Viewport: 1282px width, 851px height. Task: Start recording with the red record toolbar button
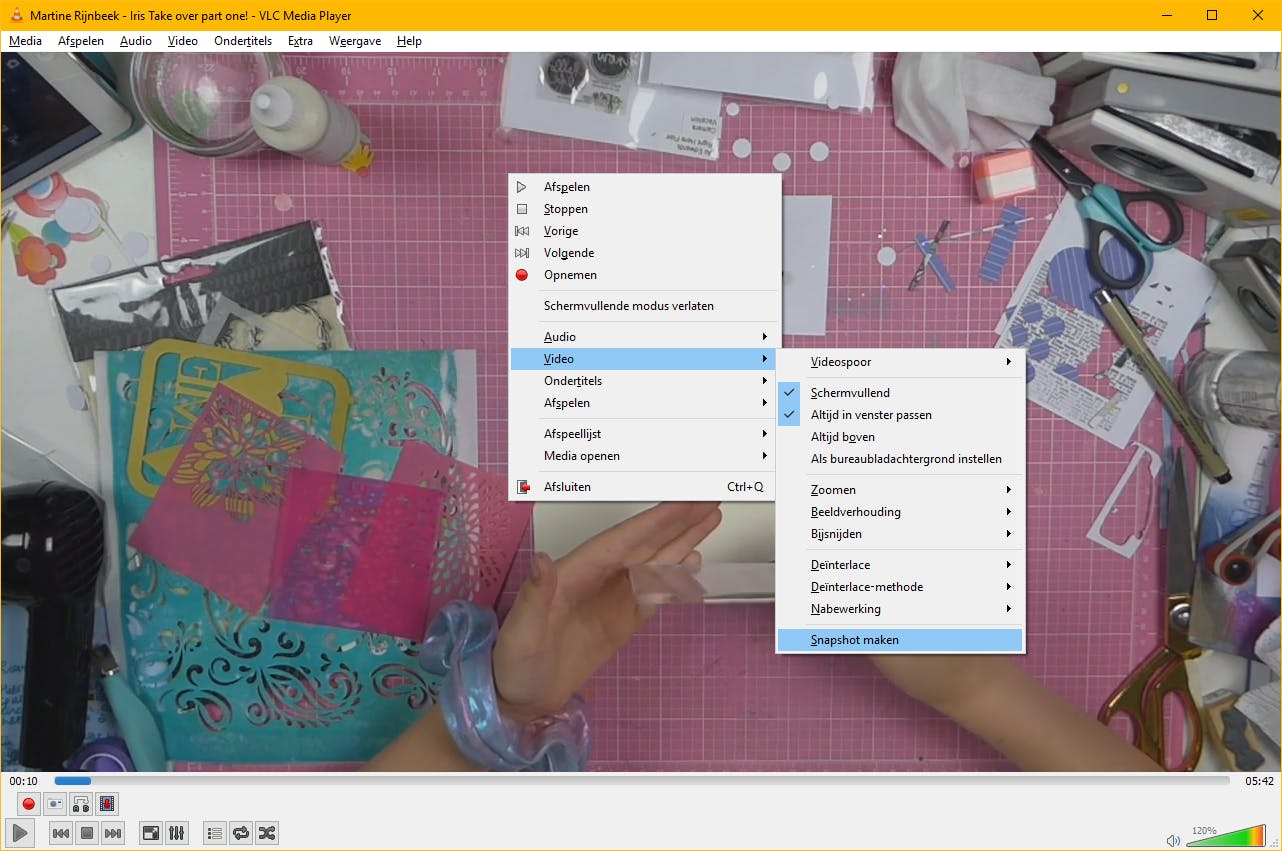[x=29, y=803]
